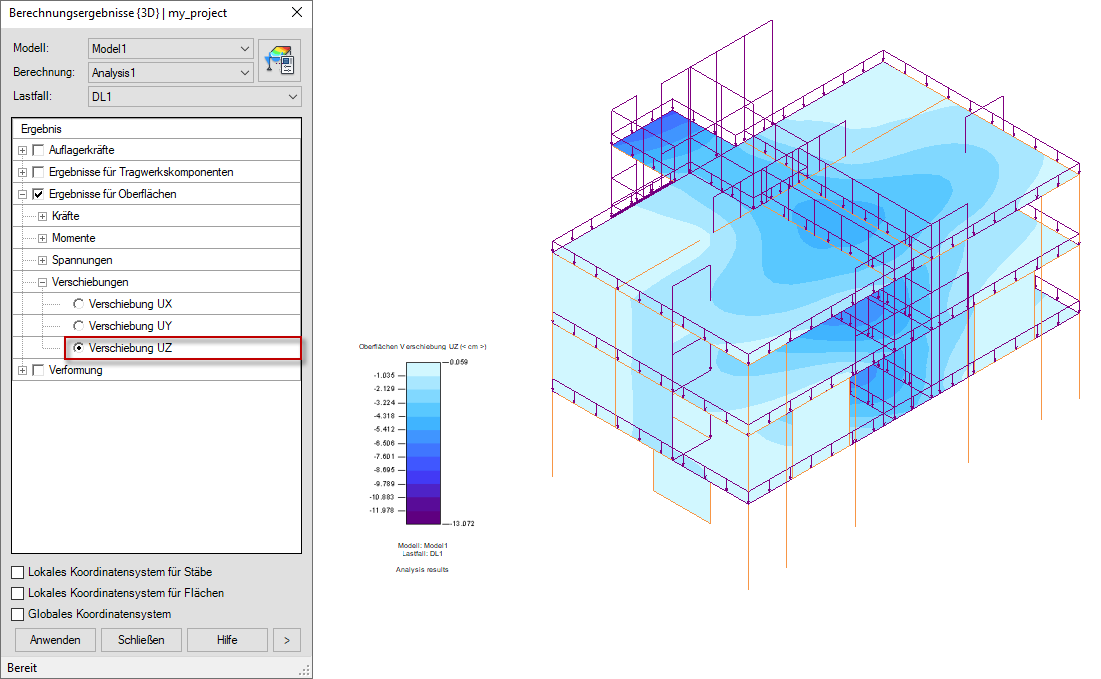Expand dialog with the > button
Screen dimensions: 1101x679
coord(286,640)
